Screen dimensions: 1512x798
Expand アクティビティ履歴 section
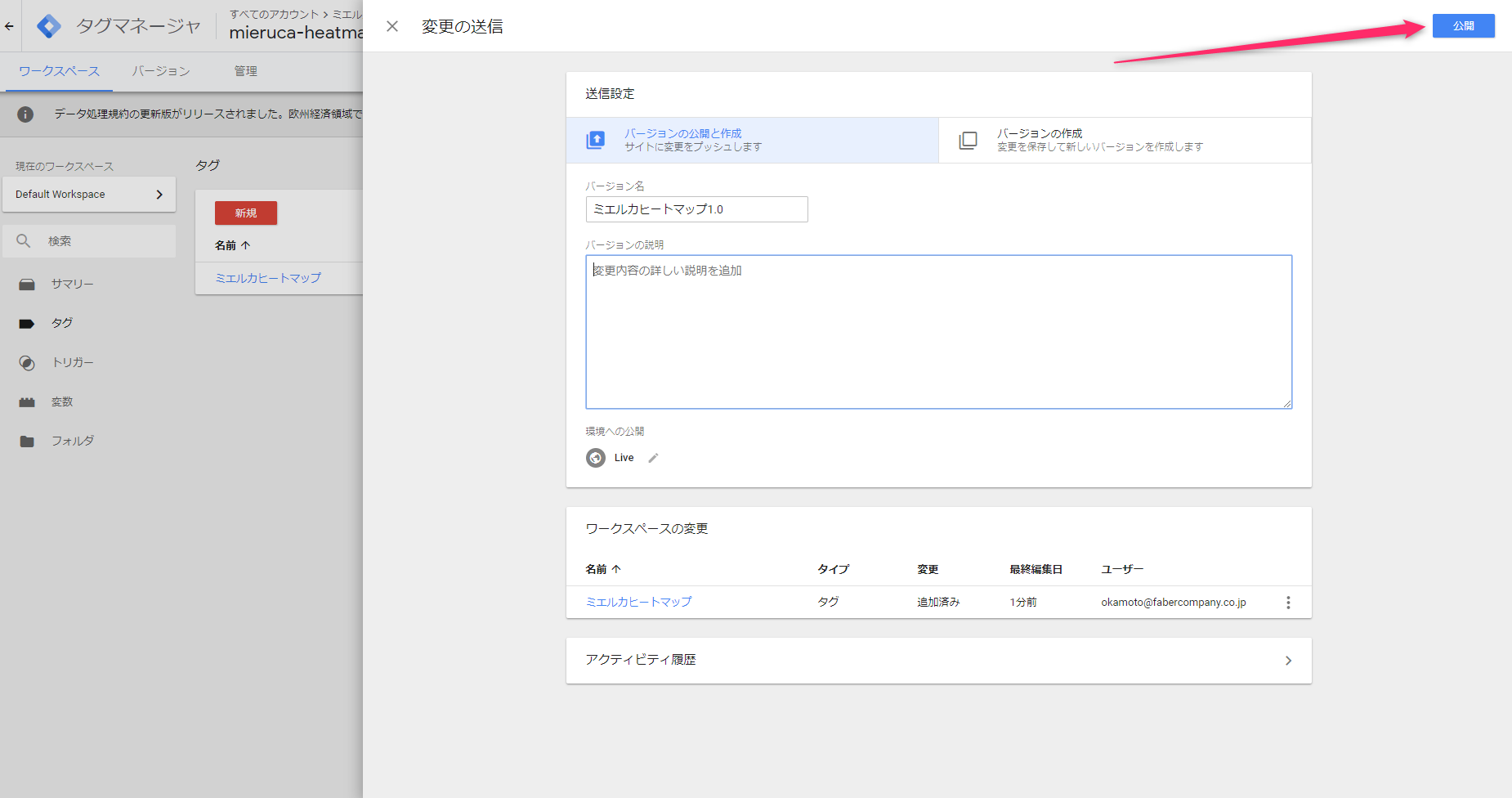(x=938, y=661)
